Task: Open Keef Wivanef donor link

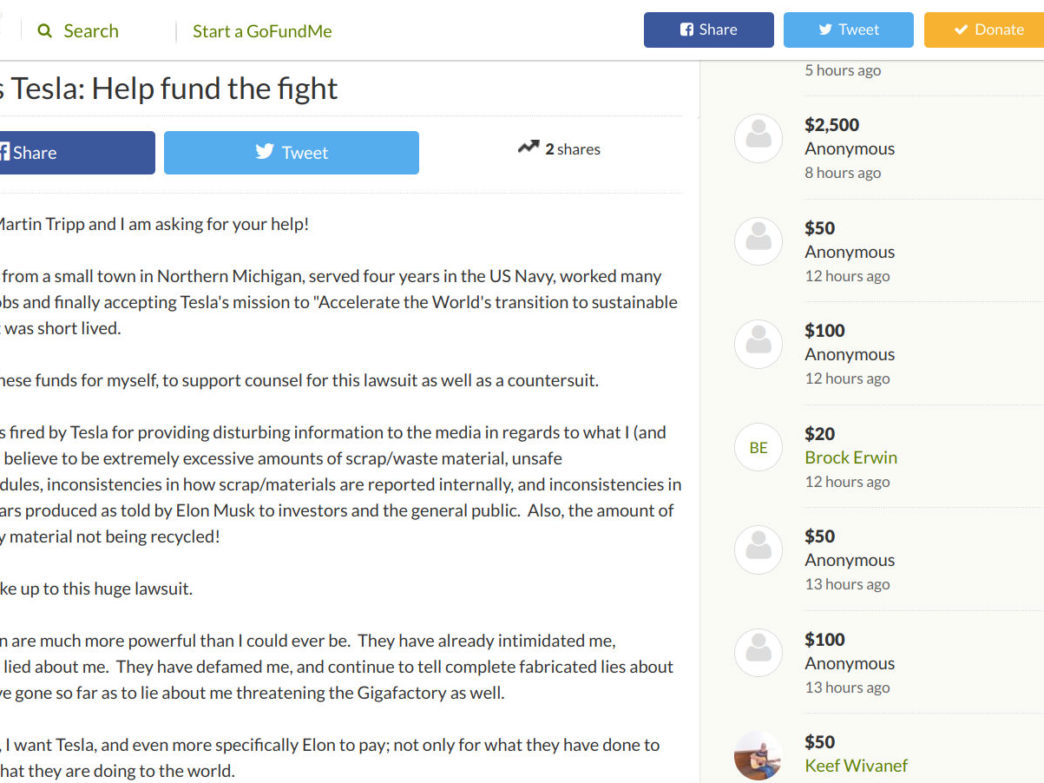Action: [x=856, y=766]
